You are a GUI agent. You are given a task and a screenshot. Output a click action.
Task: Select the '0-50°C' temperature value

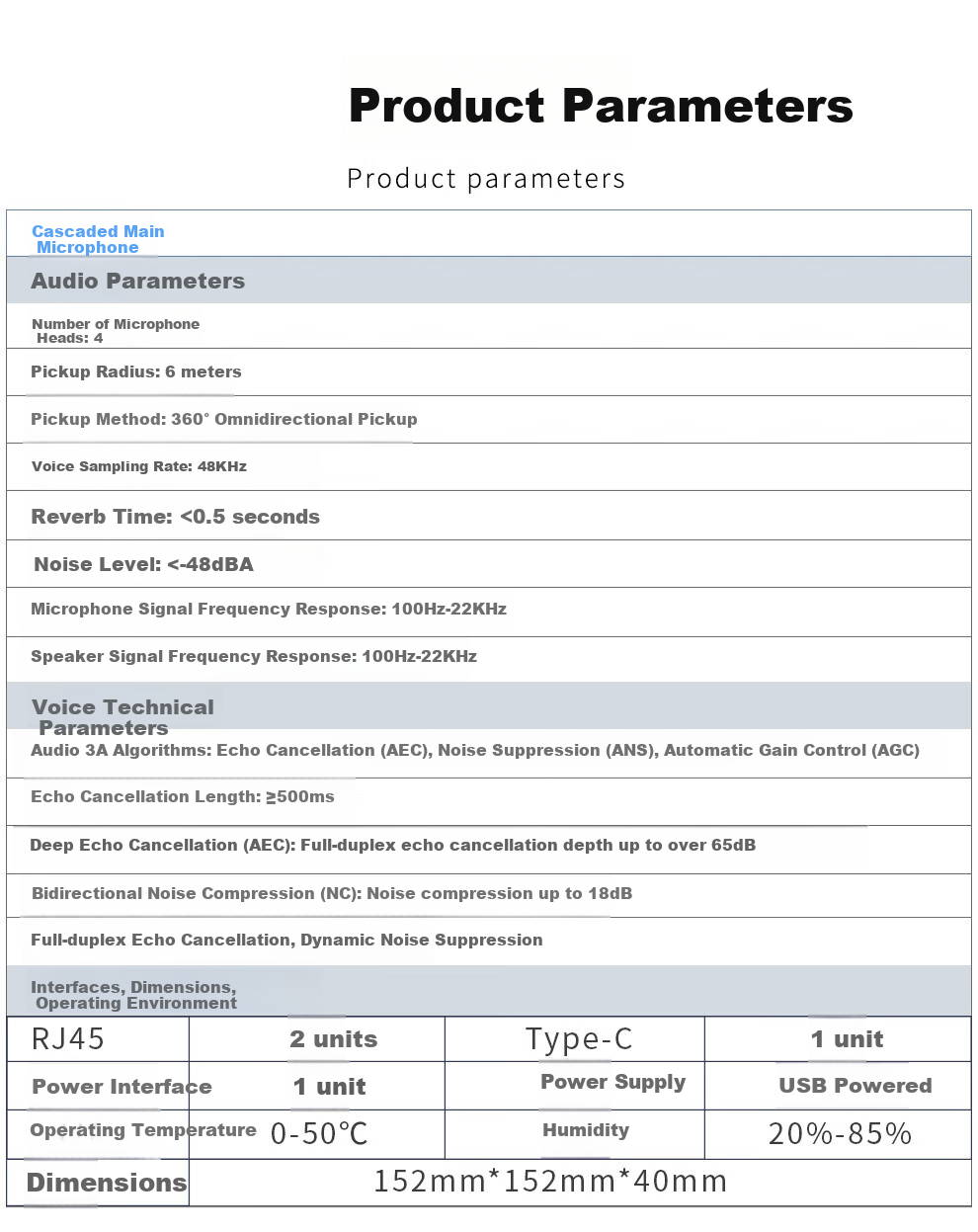[319, 1134]
